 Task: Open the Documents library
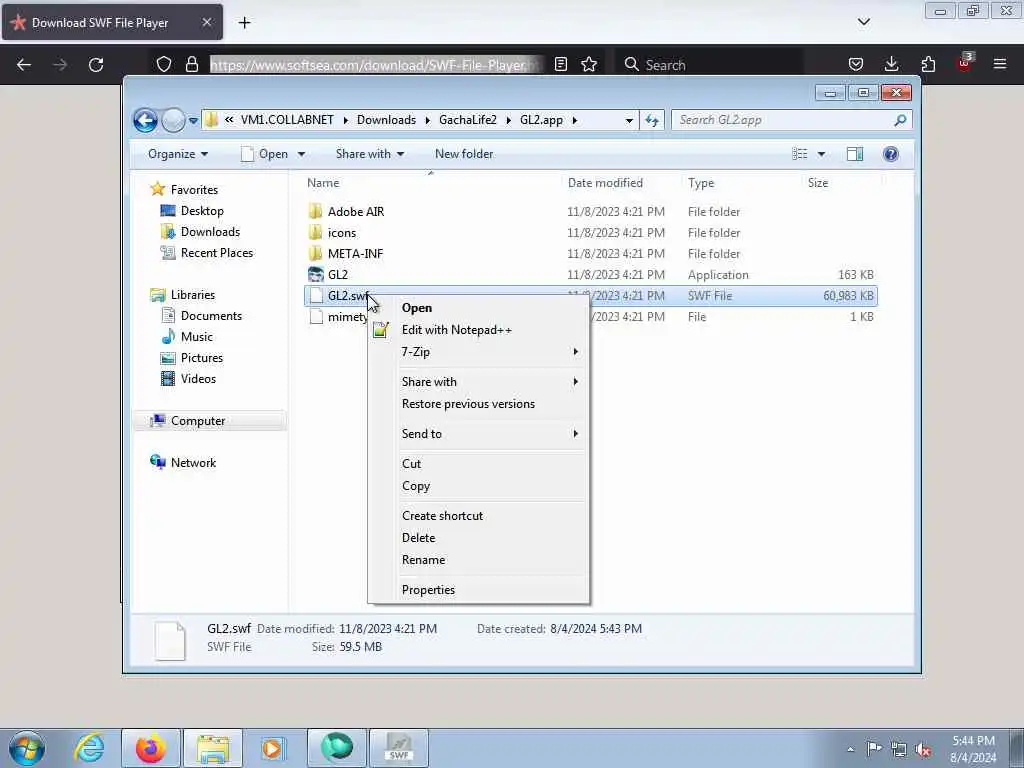point(211,316)
